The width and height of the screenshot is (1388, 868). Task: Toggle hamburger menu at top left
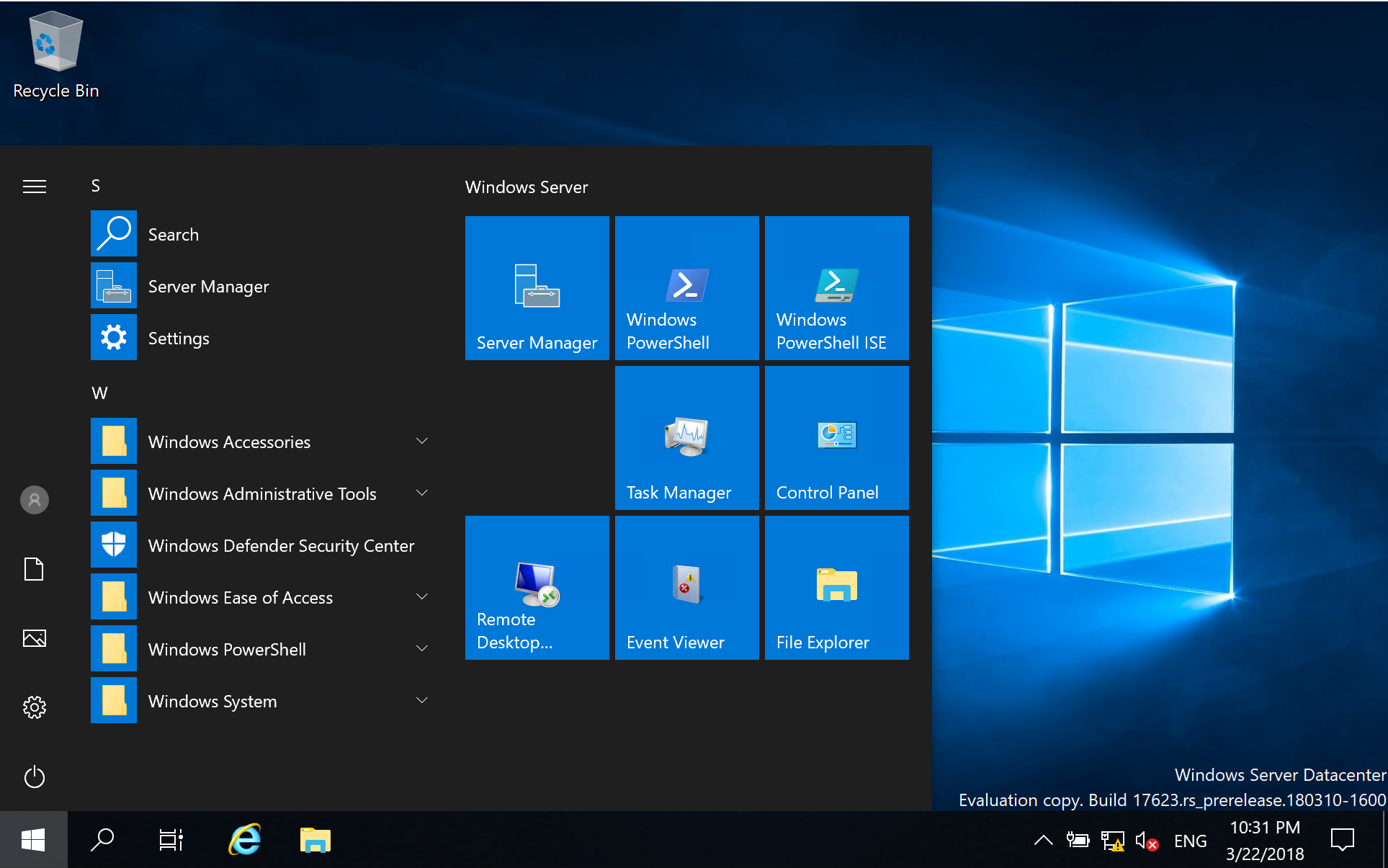[x=34, y=187]
